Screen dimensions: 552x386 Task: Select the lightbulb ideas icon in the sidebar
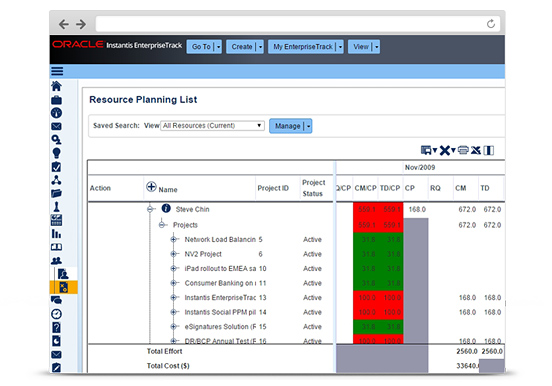coord(56,153)
